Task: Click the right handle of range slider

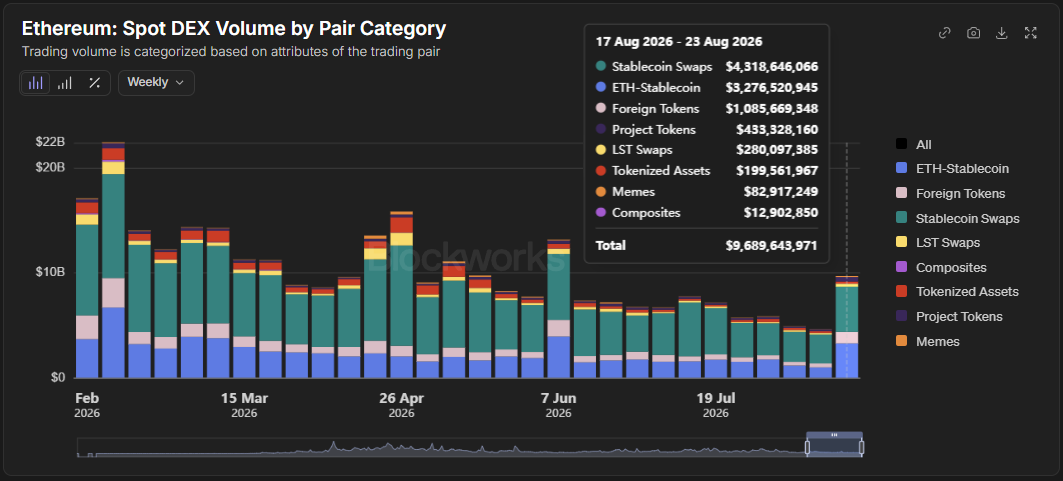Action: tap(862, 447)
